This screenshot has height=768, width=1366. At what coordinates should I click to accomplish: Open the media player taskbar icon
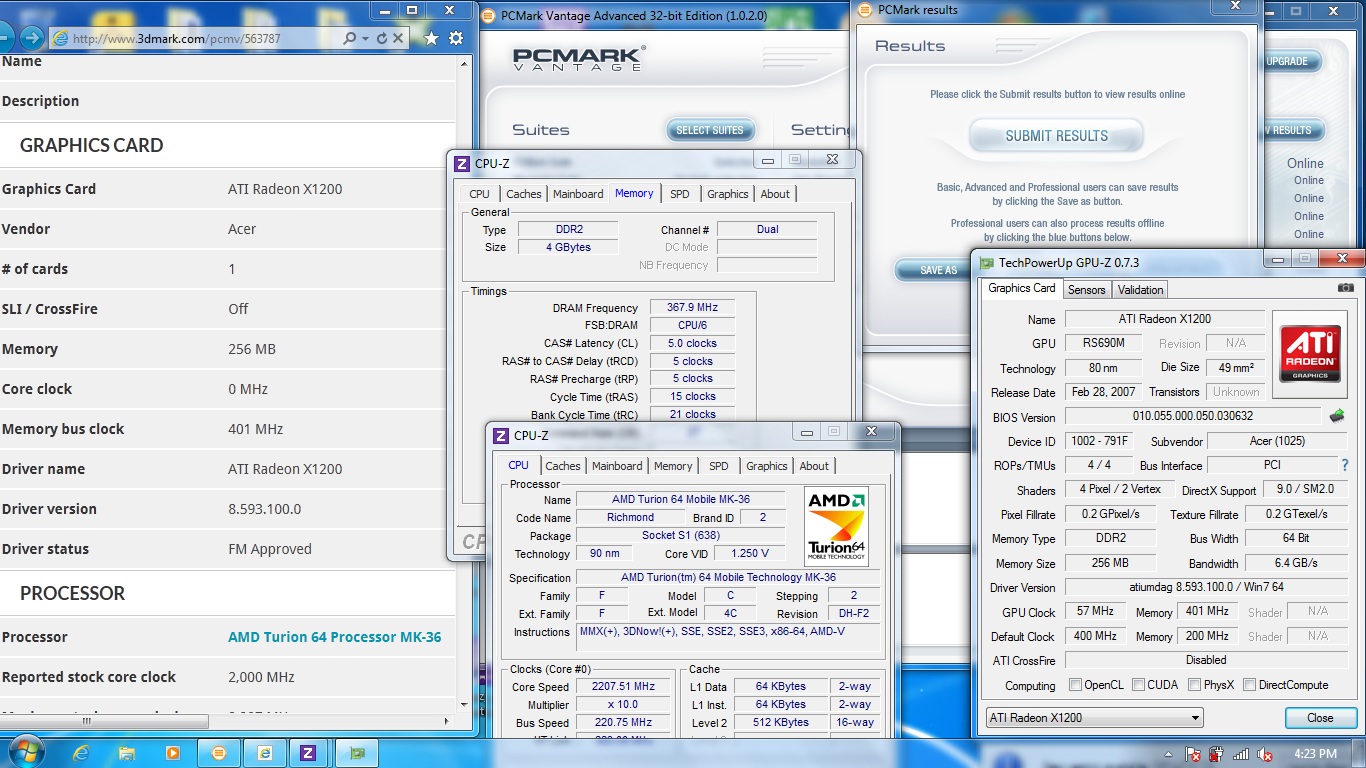pos(173,753)
